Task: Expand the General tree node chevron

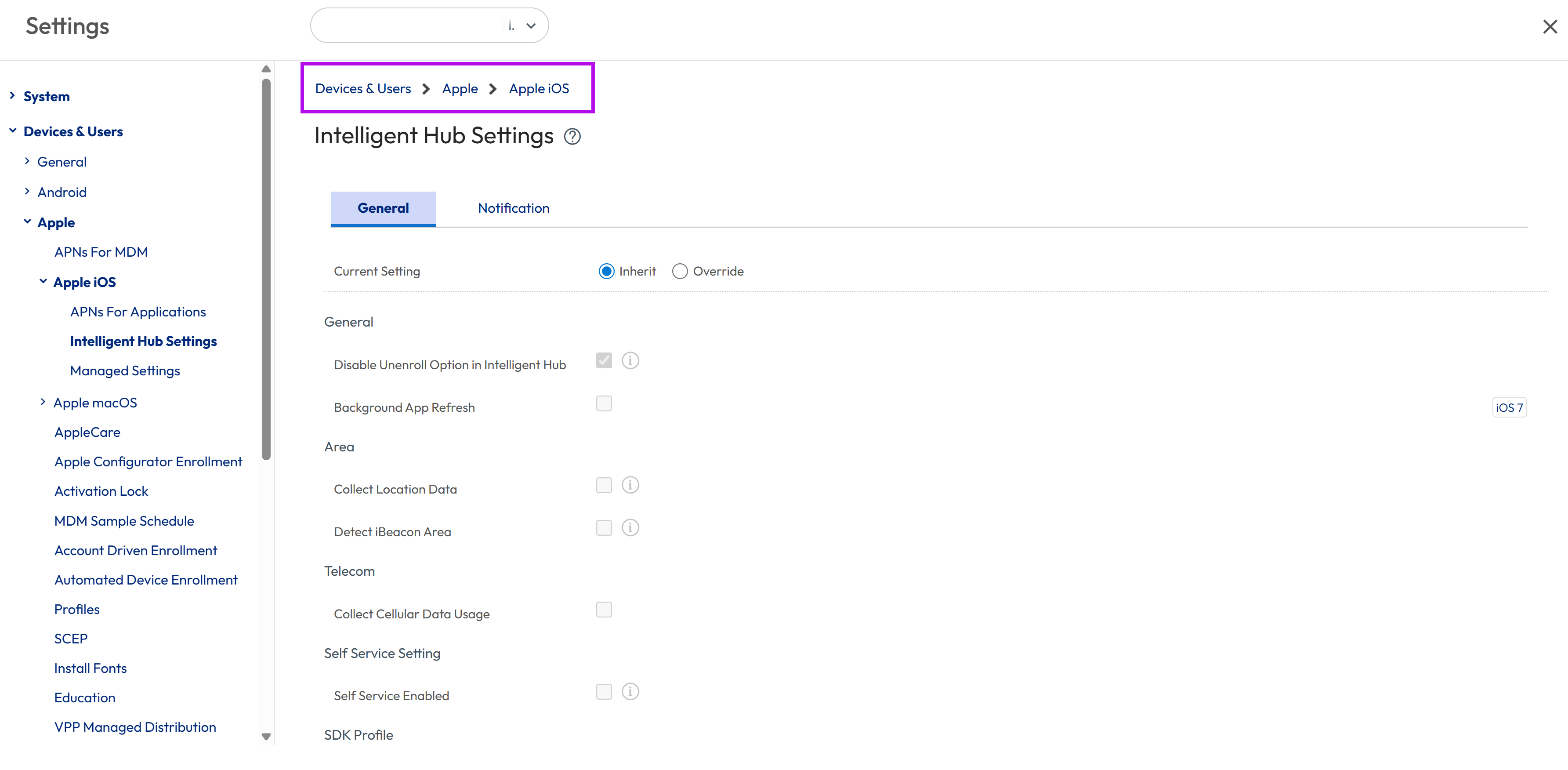Action: (27, 161)
